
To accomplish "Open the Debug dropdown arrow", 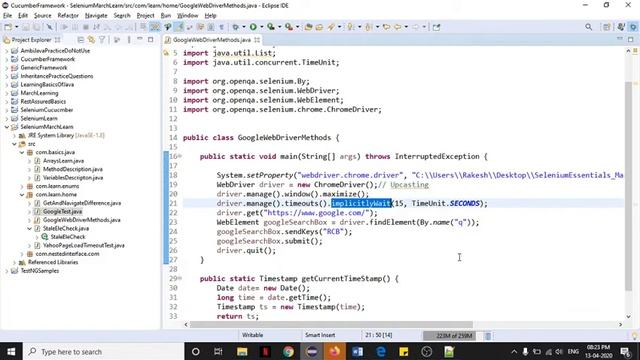I will coord(244,27).
